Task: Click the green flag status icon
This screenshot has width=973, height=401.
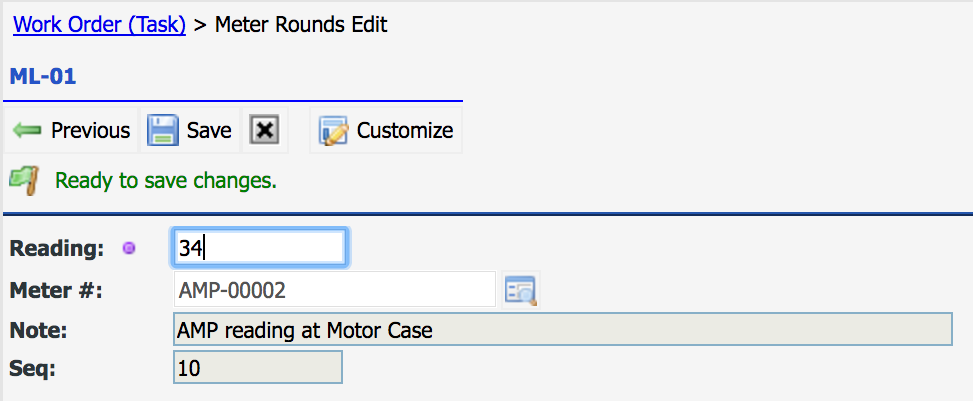Action: click(x=24, y=181)
